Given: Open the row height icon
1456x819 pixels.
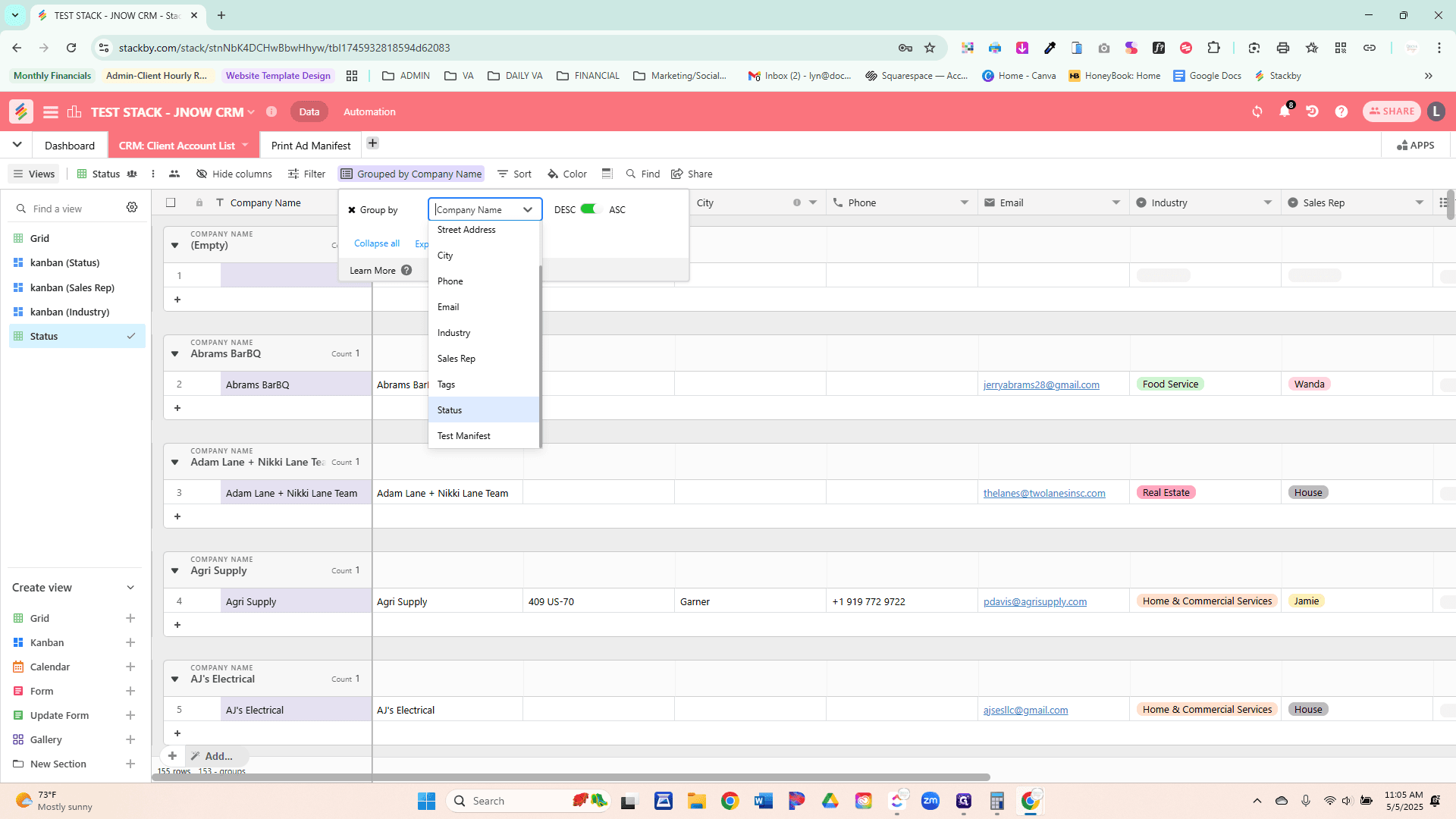Looking at the screenshot, I should coord(607,174).
